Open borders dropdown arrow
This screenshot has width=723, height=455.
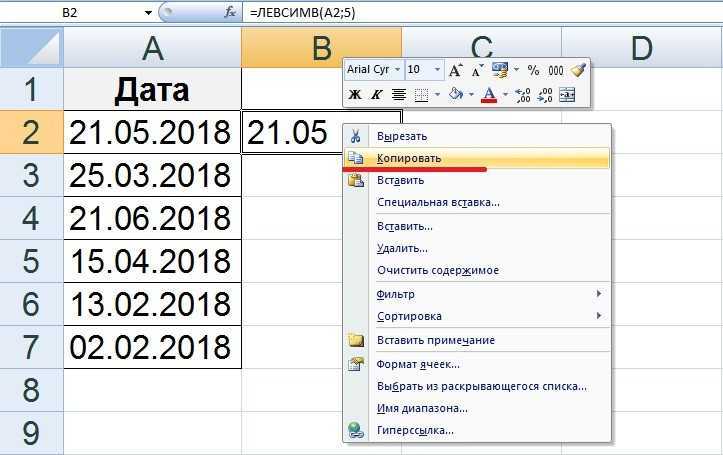tap(437, 95)
